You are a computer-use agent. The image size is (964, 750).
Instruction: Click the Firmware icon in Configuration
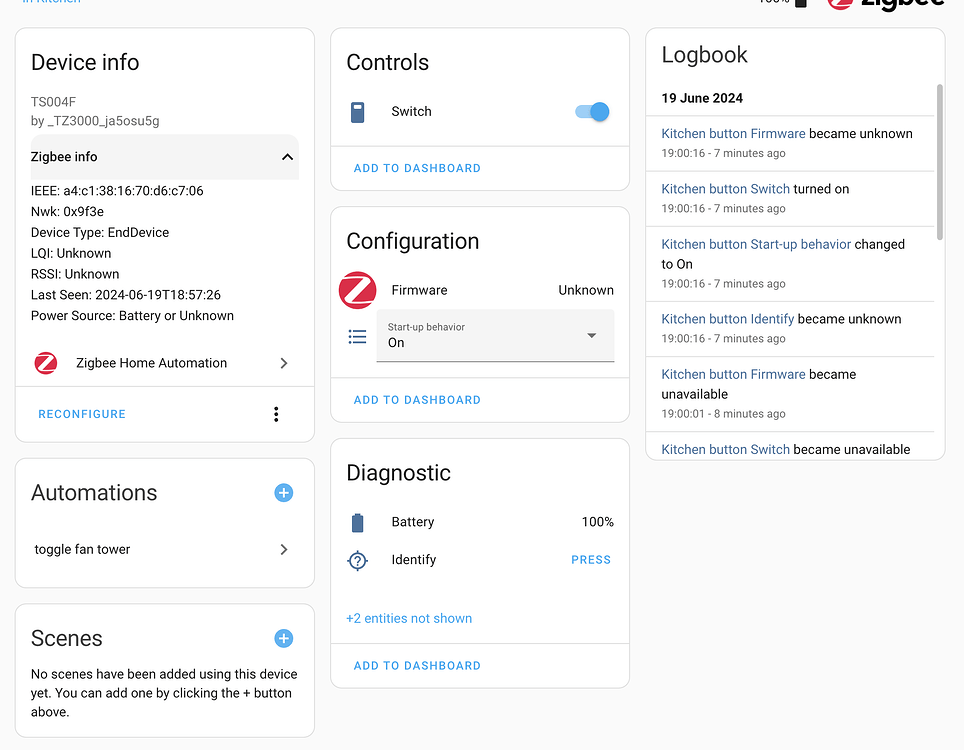point(357,290)
